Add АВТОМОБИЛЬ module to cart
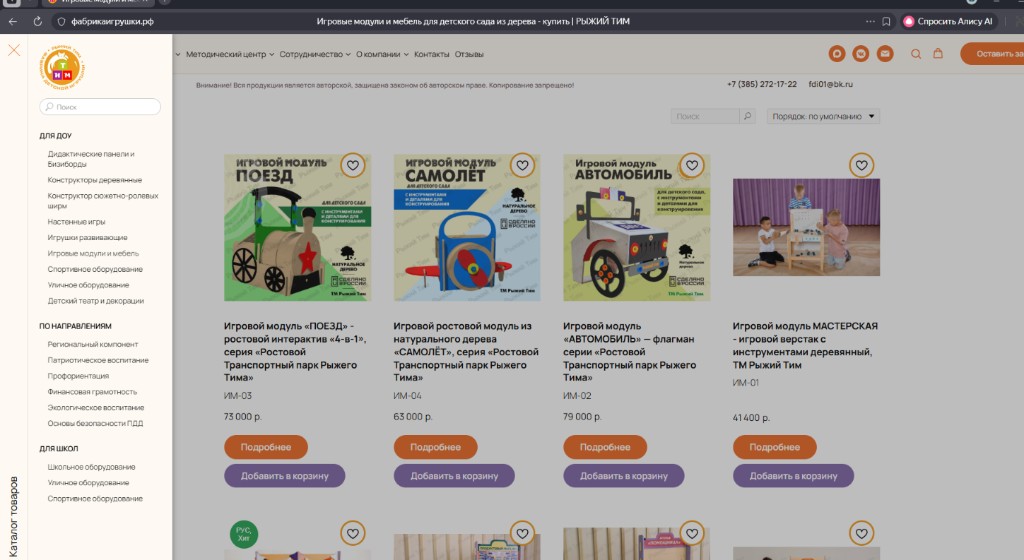1024x560 pixels. pyautogui.click(x=624, y=476)
